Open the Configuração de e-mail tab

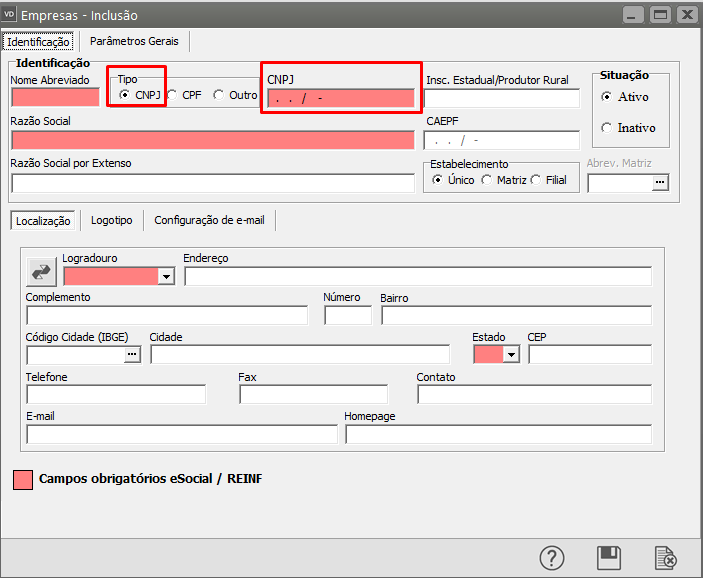[x=209, y=220]
